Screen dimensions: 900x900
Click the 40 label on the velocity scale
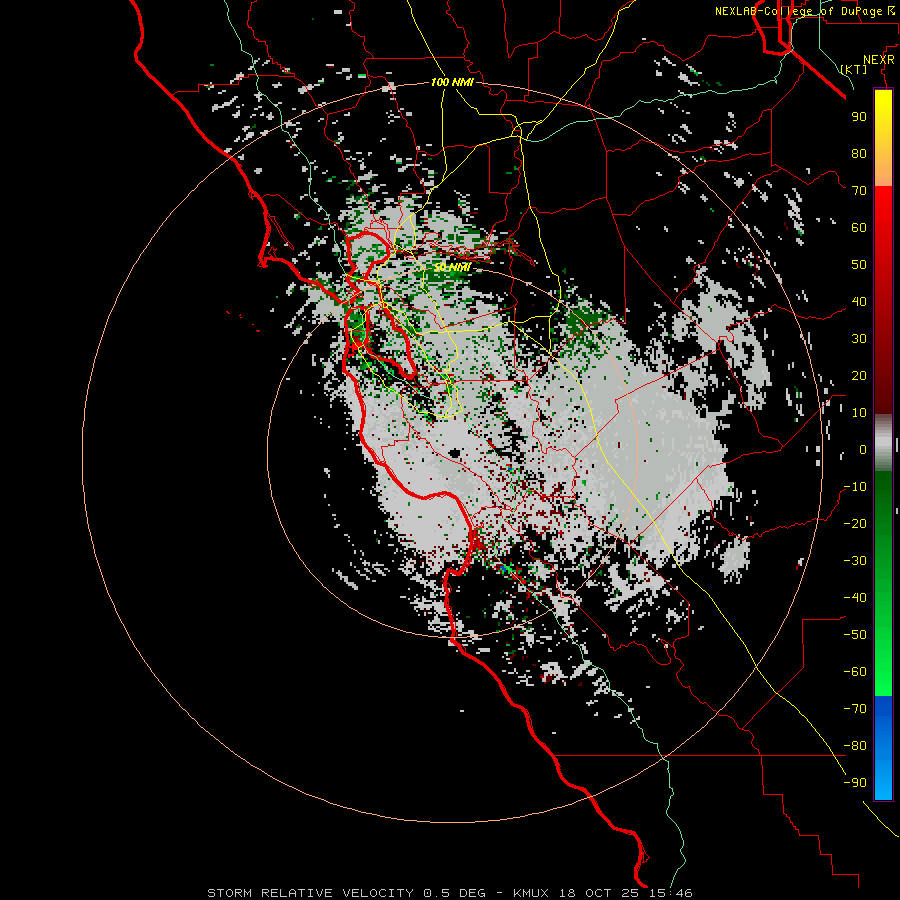coord(859,301)
